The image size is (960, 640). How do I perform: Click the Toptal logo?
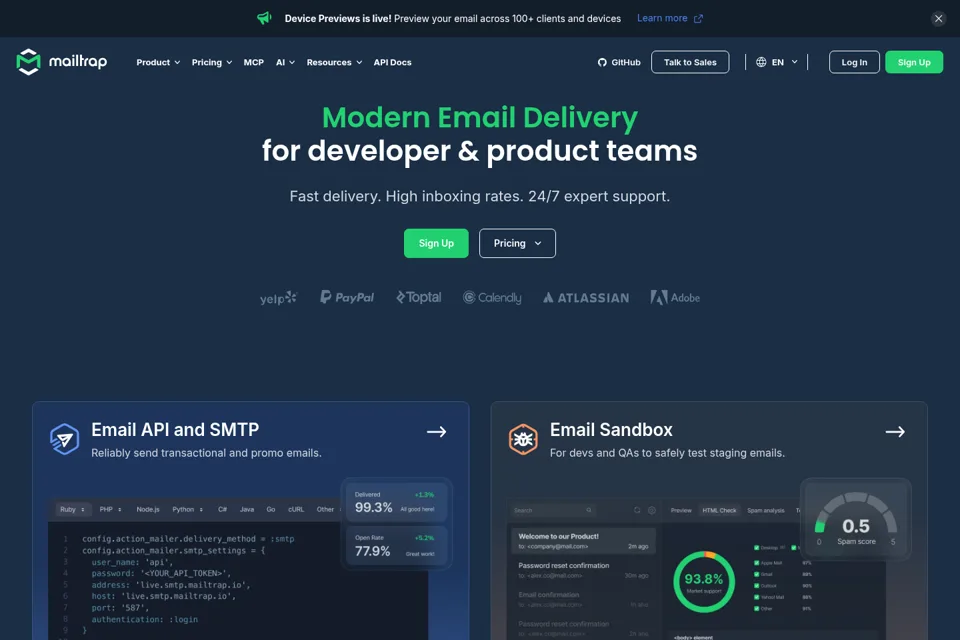pos(419,297)
